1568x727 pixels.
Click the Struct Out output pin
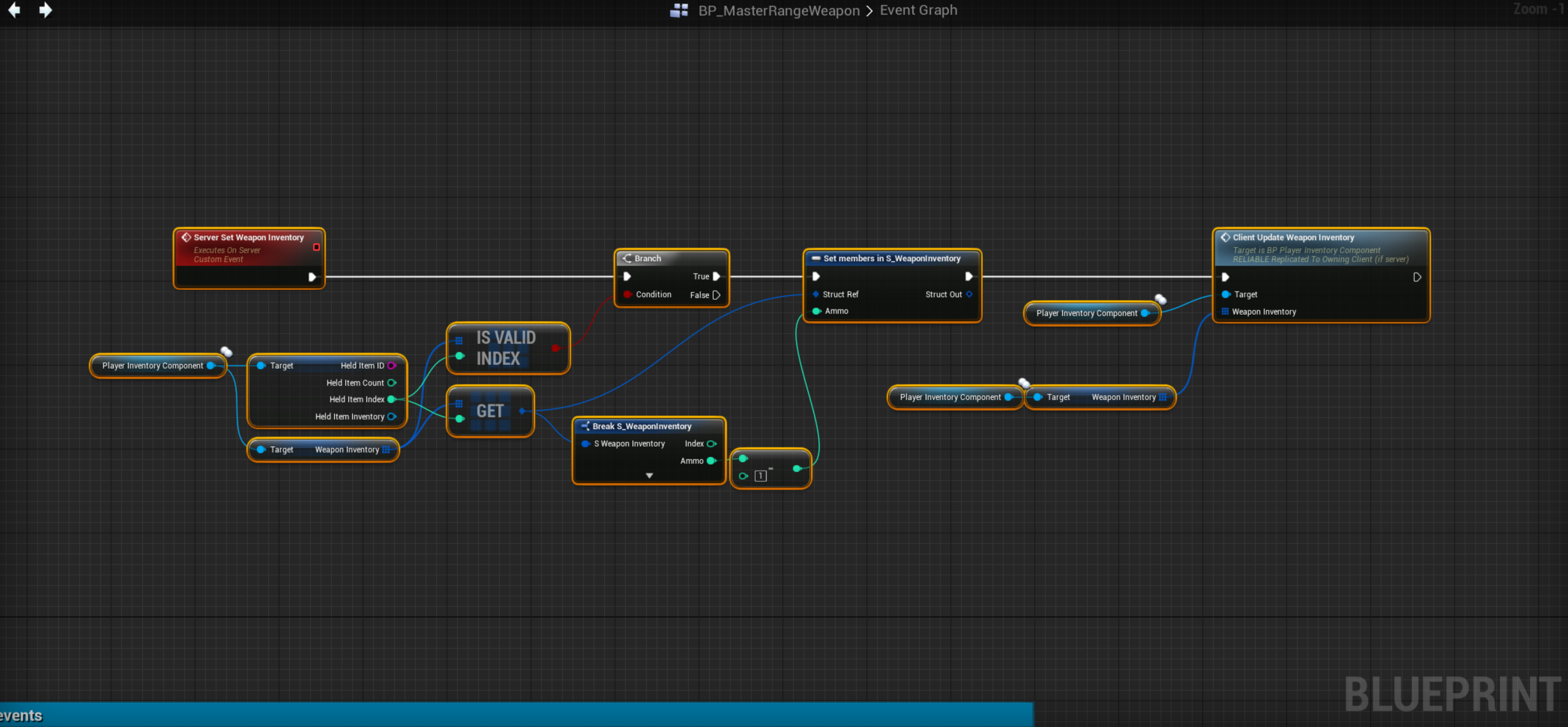(969, 294)
